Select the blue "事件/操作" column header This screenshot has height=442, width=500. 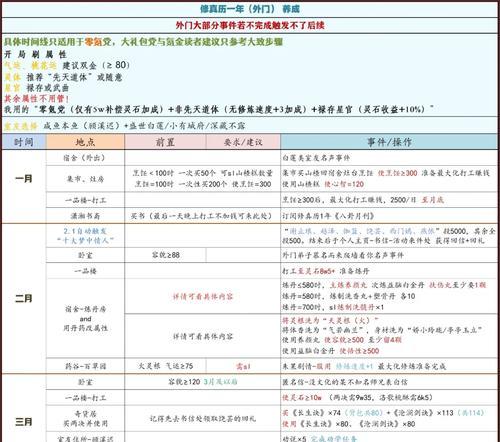coord(389,142)
